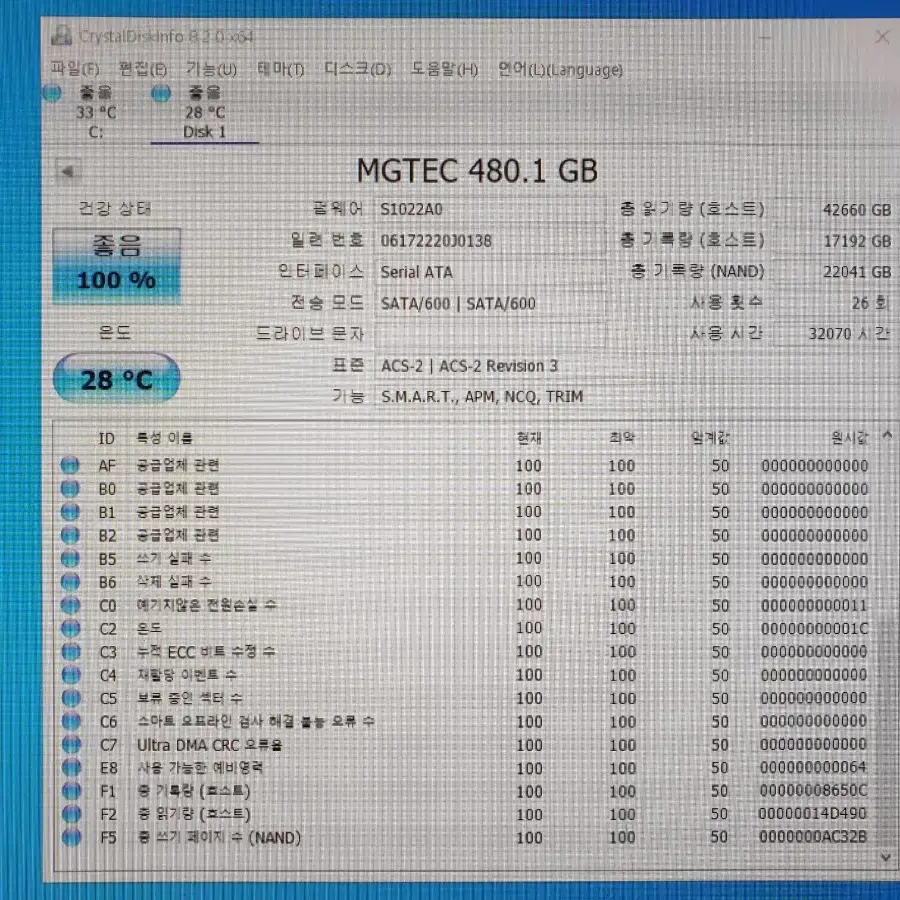The height and width of the screenshot is (900, 900).
Task: Click the status orb of row C7
Action: [x=71, y=744]
